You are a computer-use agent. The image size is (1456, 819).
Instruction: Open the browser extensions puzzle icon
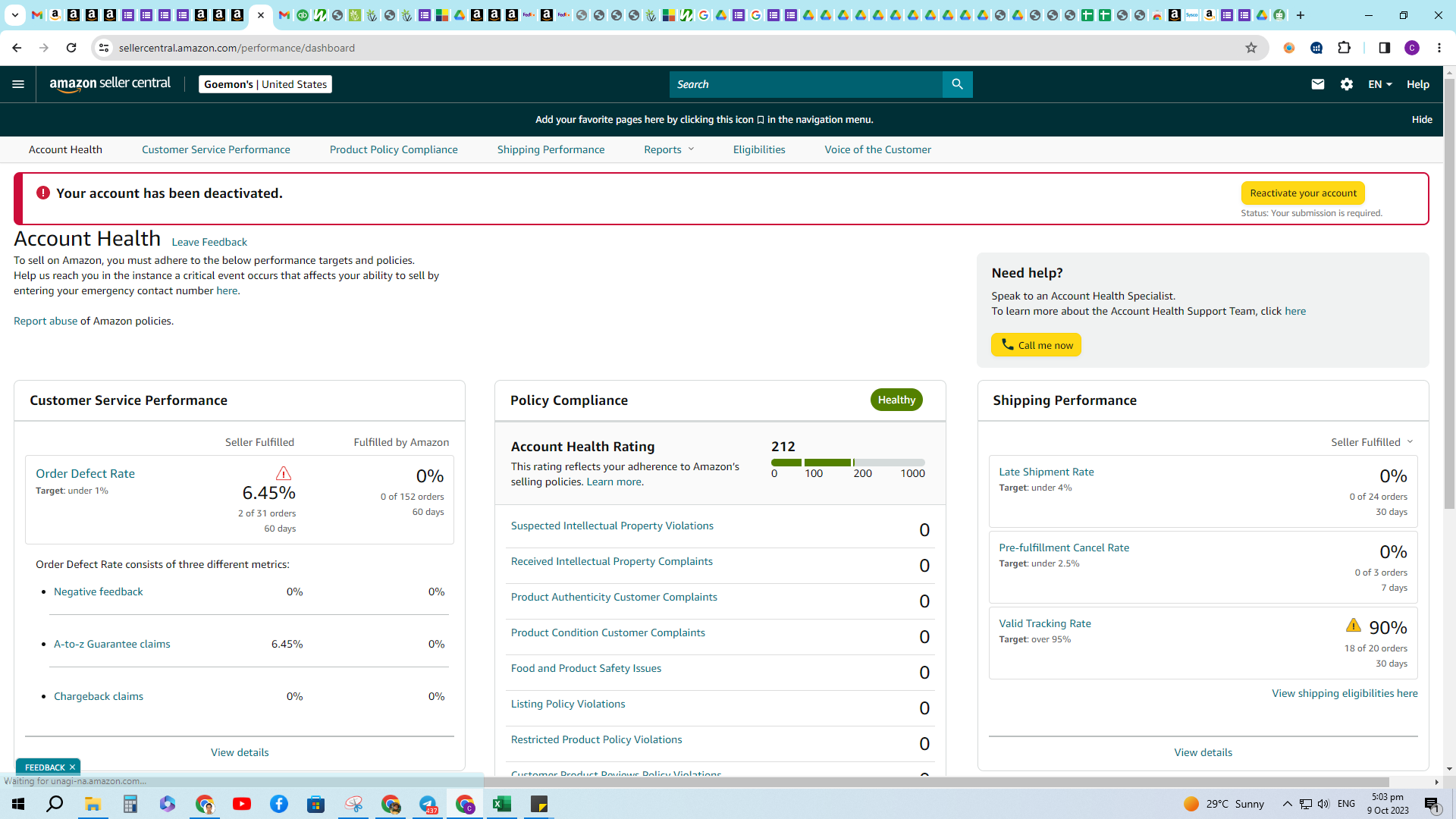(1345, 48)
